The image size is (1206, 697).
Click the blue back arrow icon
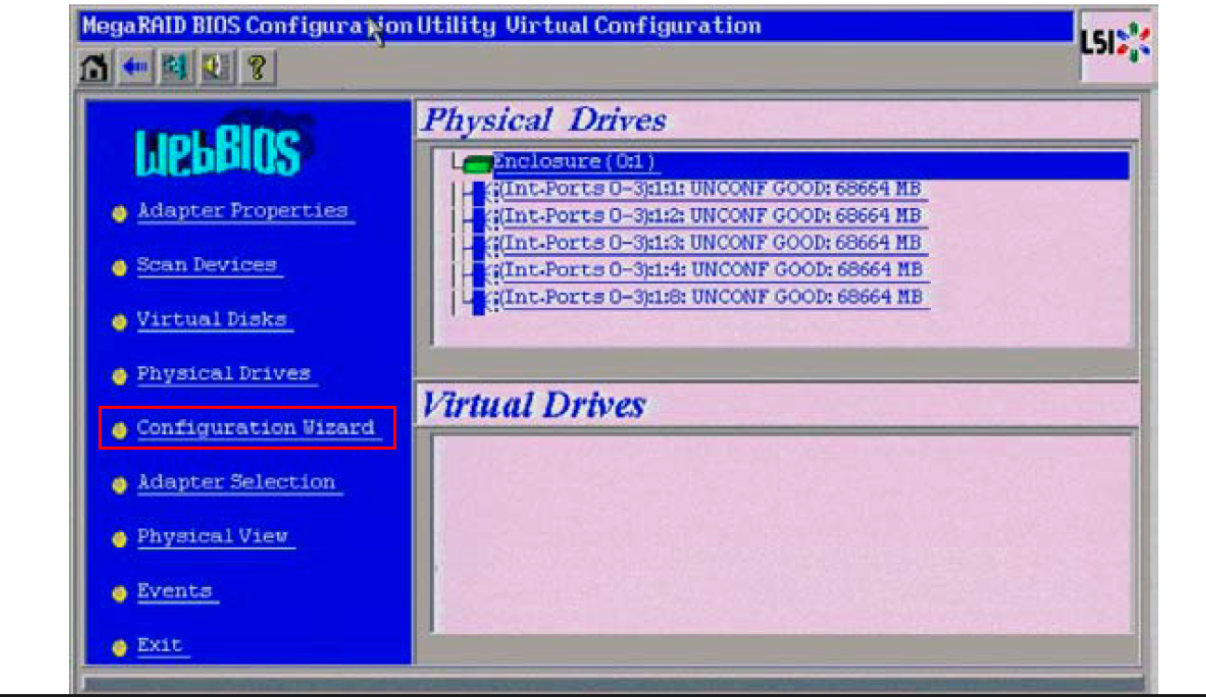(133, 68)
